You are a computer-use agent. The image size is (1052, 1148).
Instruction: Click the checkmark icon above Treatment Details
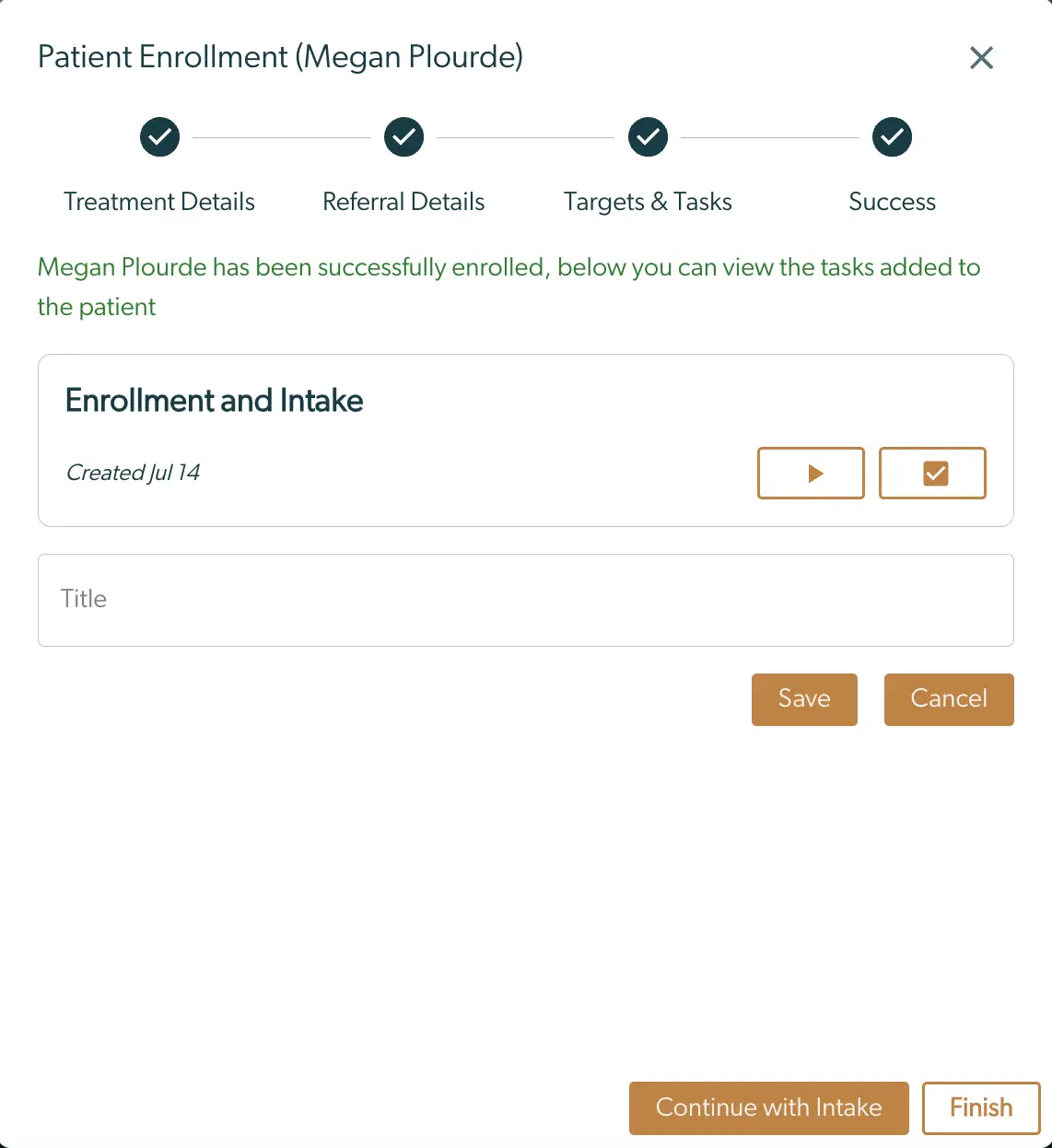[159, 136]
